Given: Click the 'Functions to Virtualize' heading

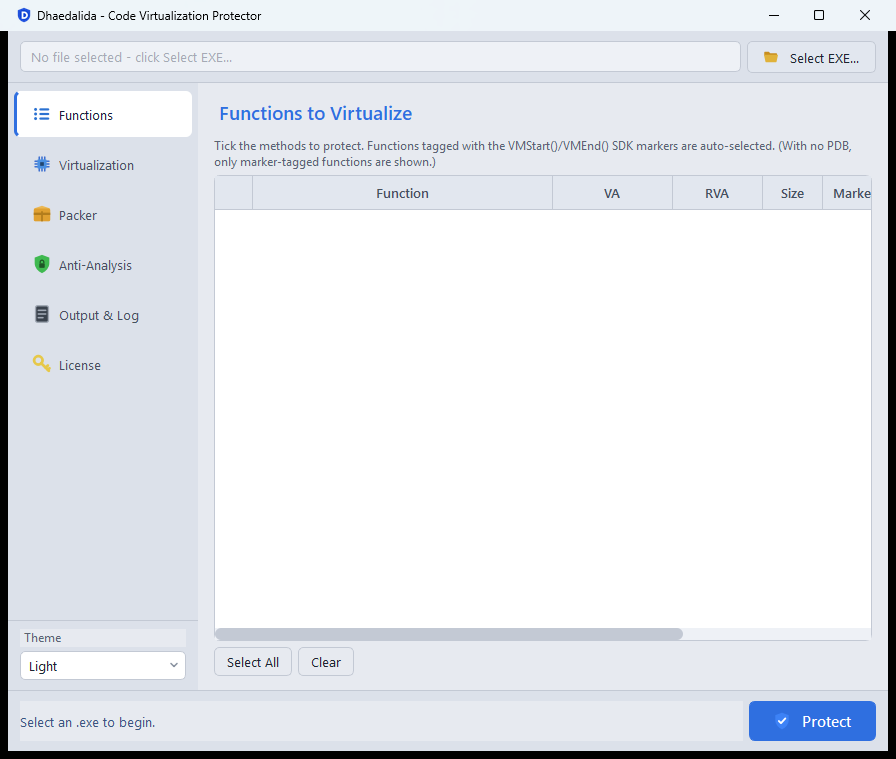Looking at the screenshot, I should pyautogui.click(x=315, y=113).
